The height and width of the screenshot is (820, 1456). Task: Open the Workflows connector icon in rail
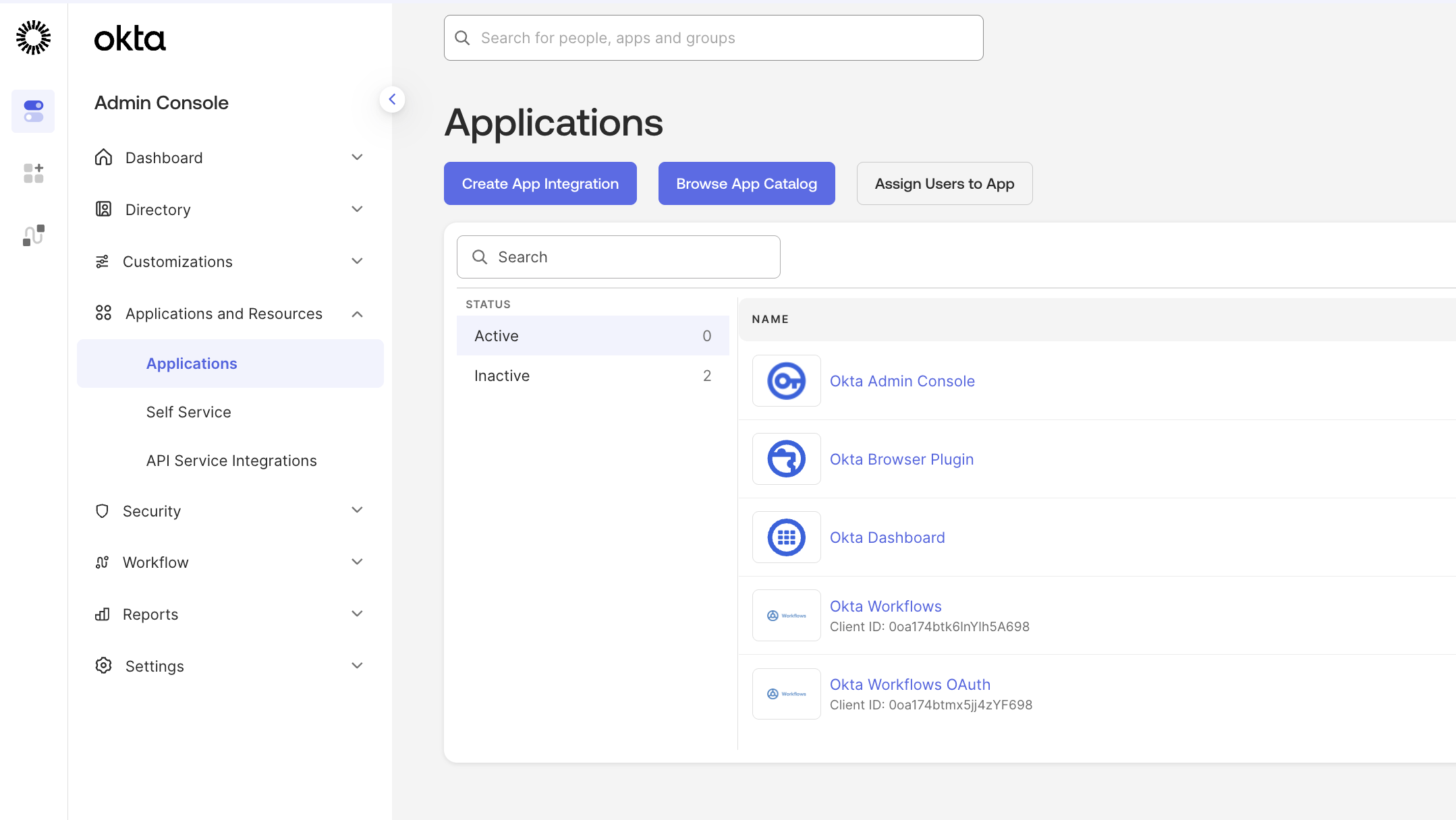point(33,235)
